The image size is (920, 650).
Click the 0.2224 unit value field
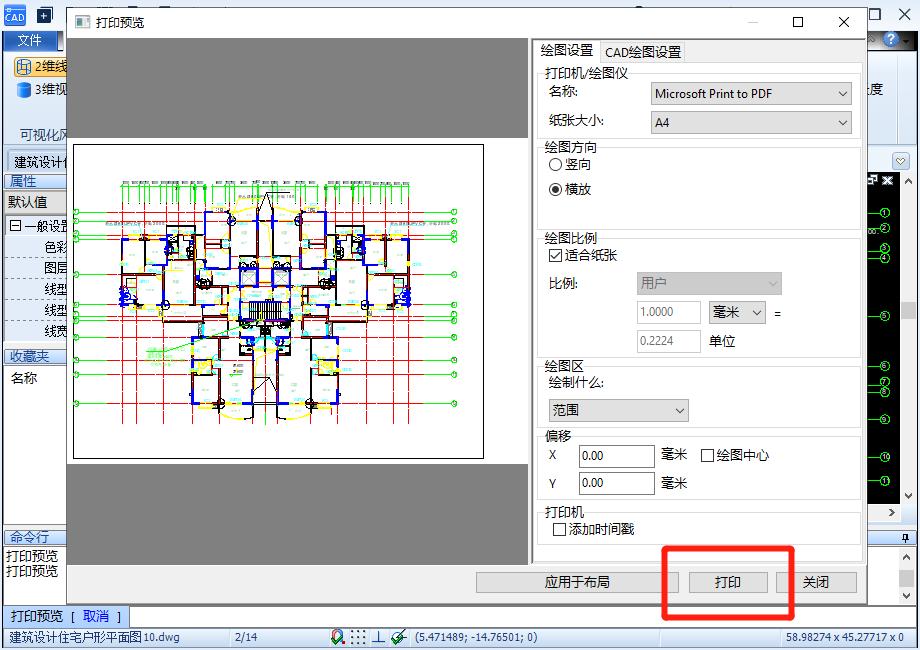(669, 341)
